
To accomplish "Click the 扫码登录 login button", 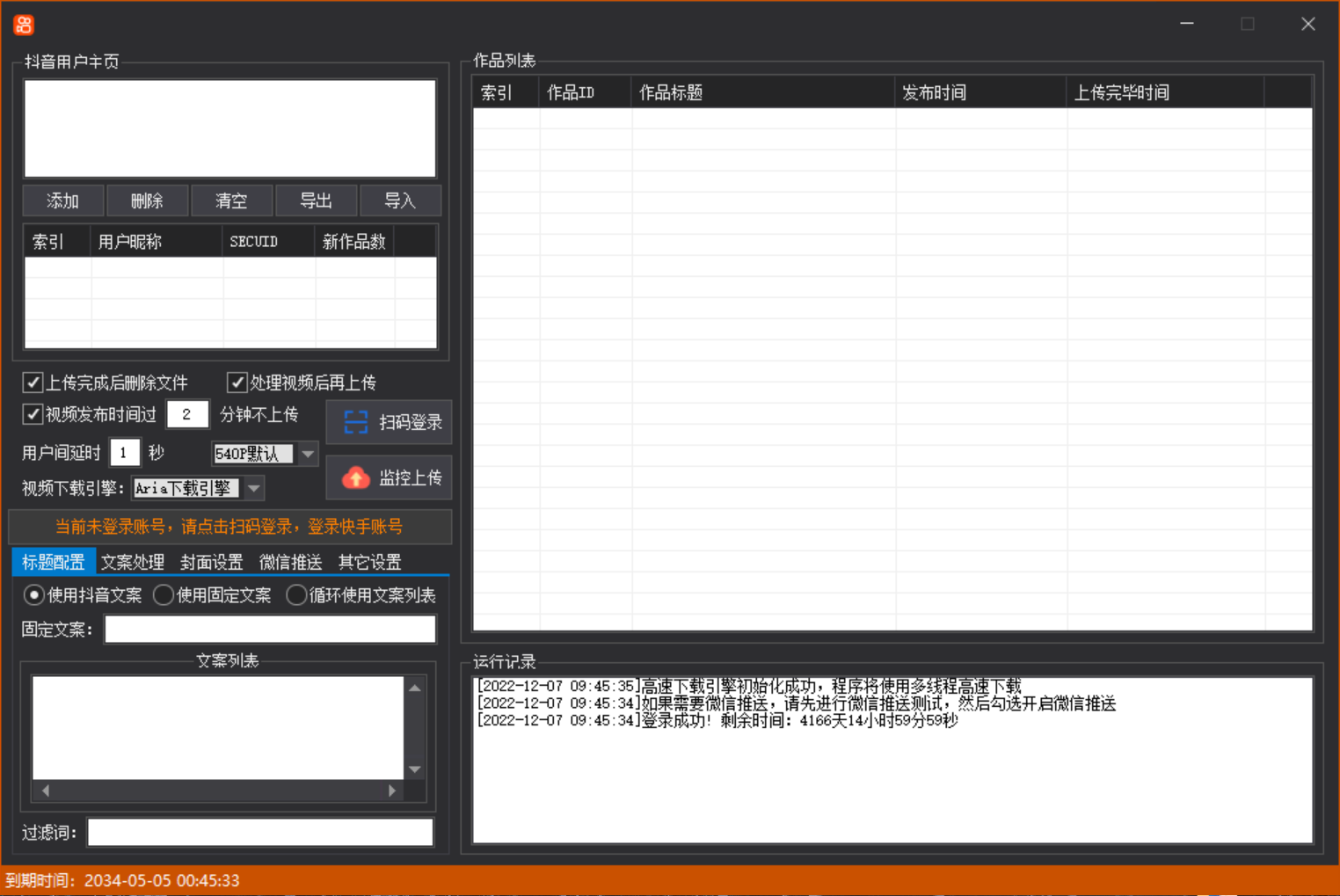I will pos(390,422).
